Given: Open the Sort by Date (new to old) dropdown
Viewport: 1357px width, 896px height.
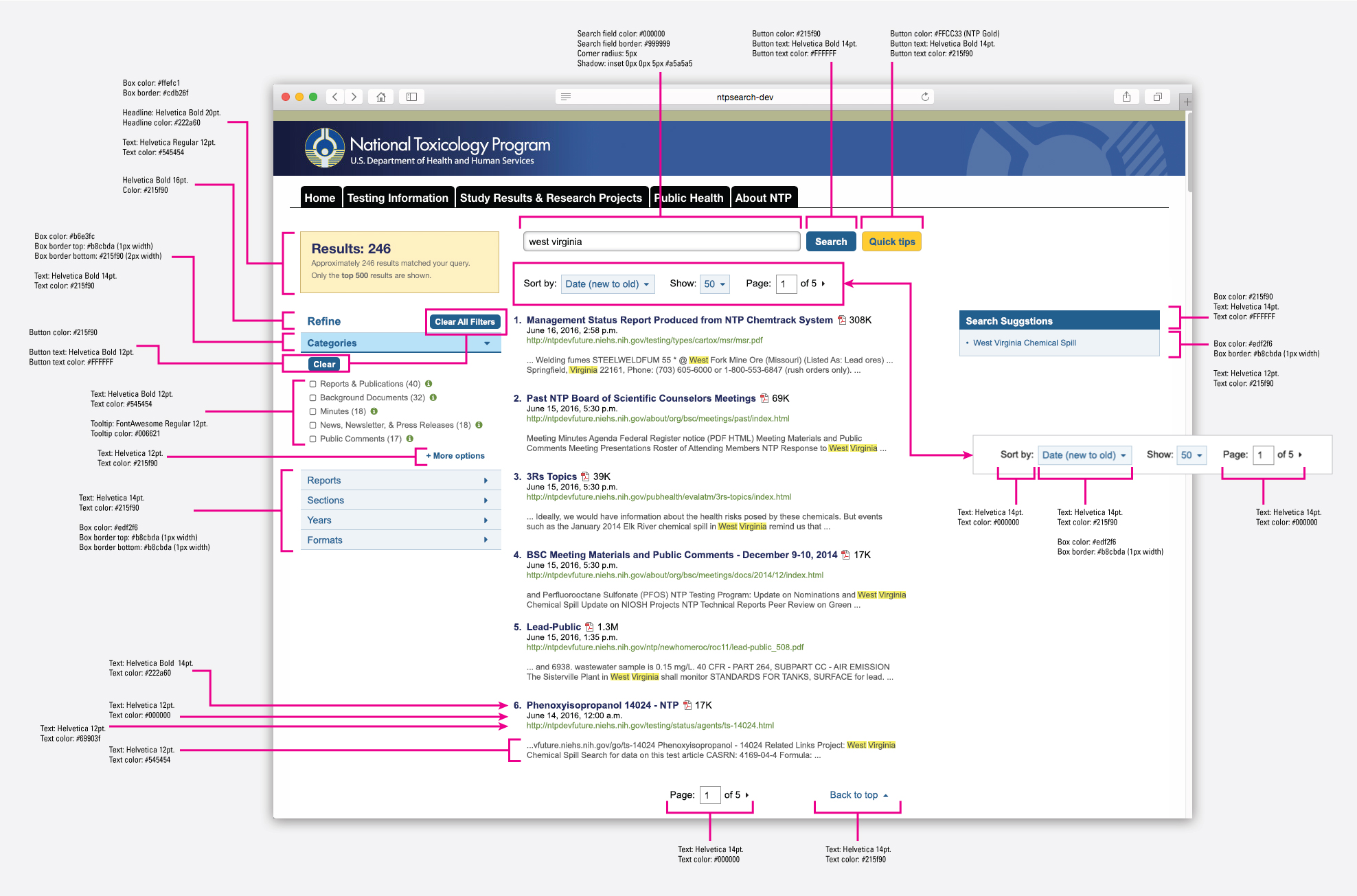Looking at the screenshot, I should (x=608, y=284).
